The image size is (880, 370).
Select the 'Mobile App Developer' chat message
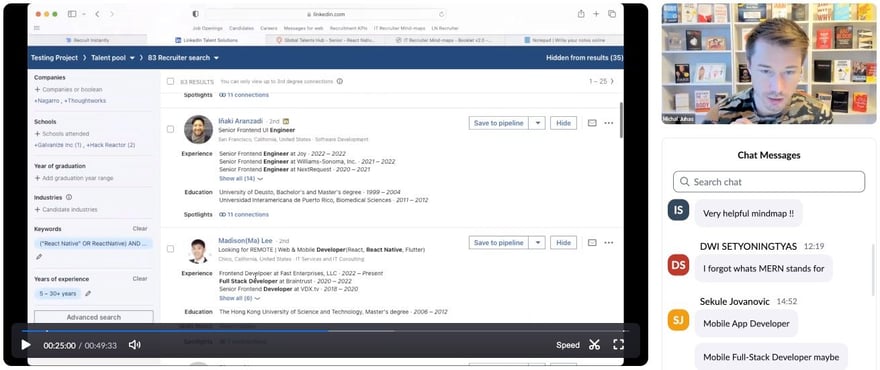[x=746, y=323]
